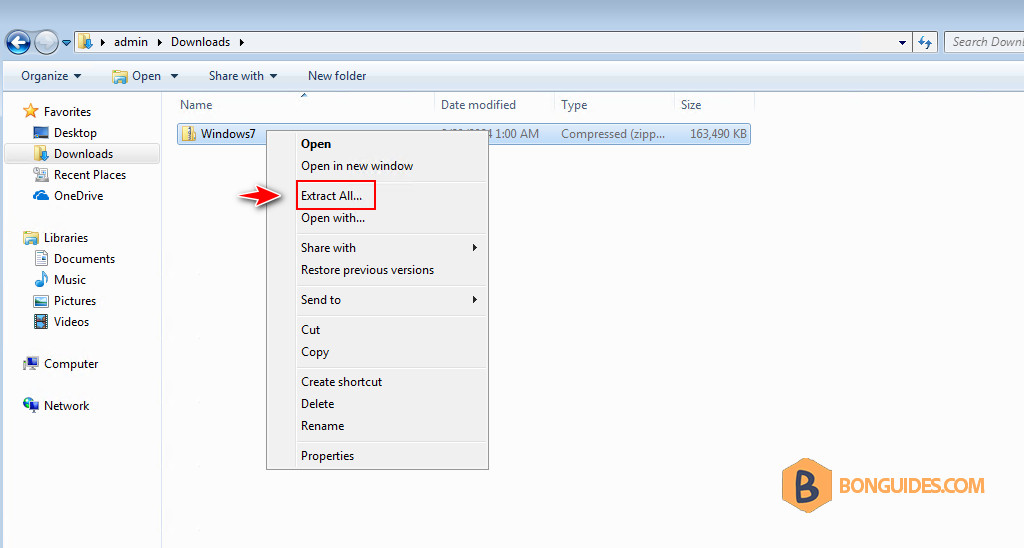Screen dimensions: 1024x548
Task: Open Recent Places in navigation pane
Action: [90, 174]
